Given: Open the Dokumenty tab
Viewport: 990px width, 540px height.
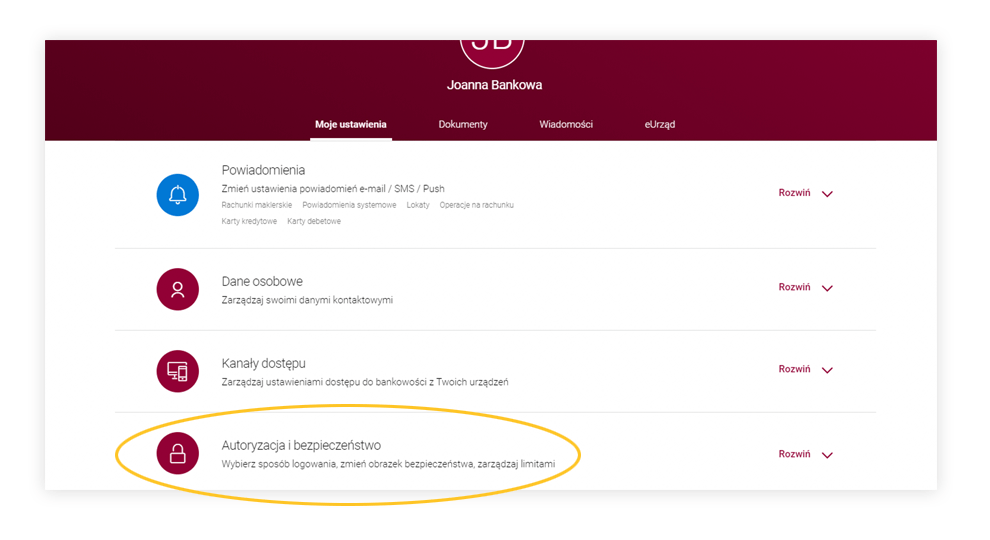Looking at the screenshot, I should tap(463, 125).
